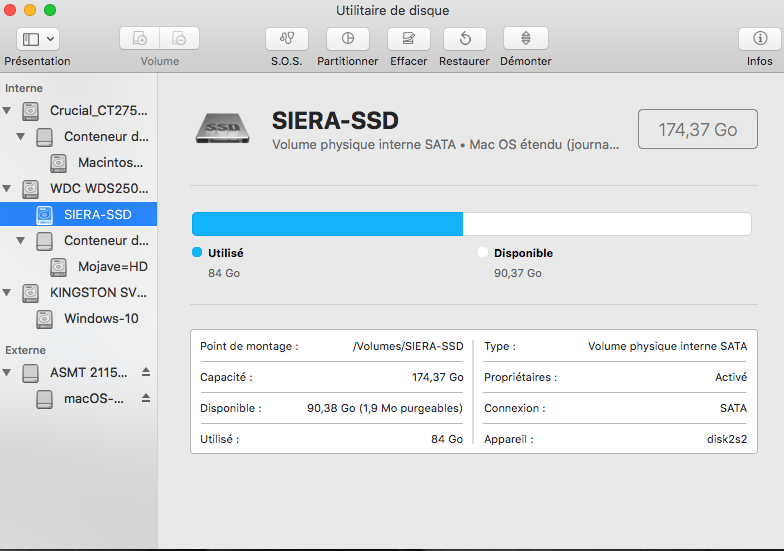Image resolution: width=784 pixels, height=551 pixels.
Task: Click the remove volume icon
Action: 180,38
